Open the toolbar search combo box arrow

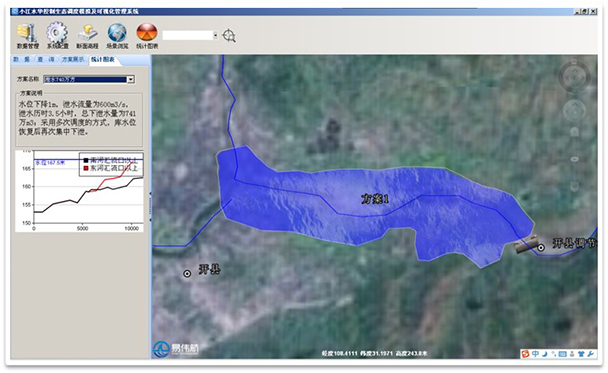(216, 35)
